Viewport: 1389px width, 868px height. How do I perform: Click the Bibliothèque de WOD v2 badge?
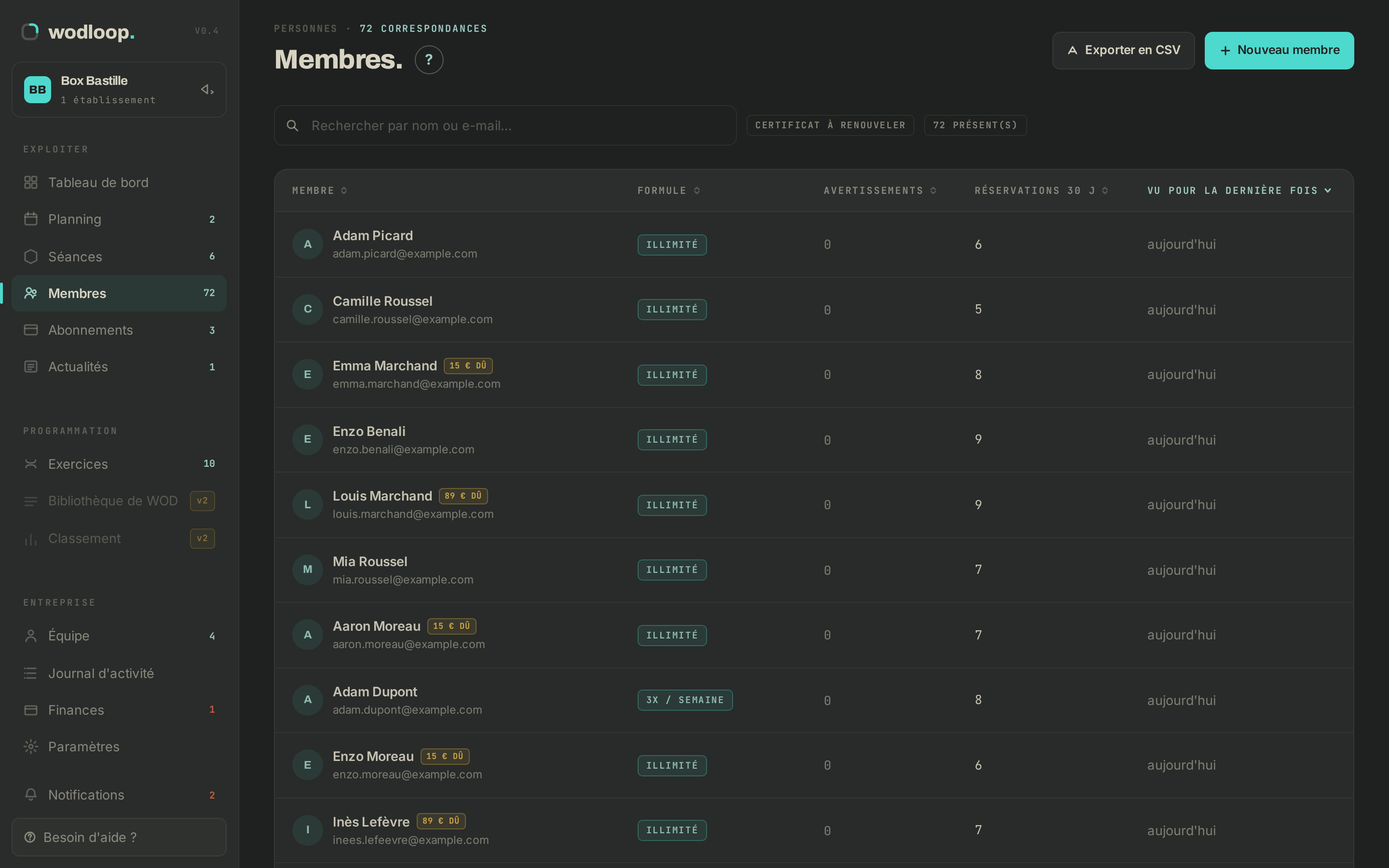click(203, 501)
